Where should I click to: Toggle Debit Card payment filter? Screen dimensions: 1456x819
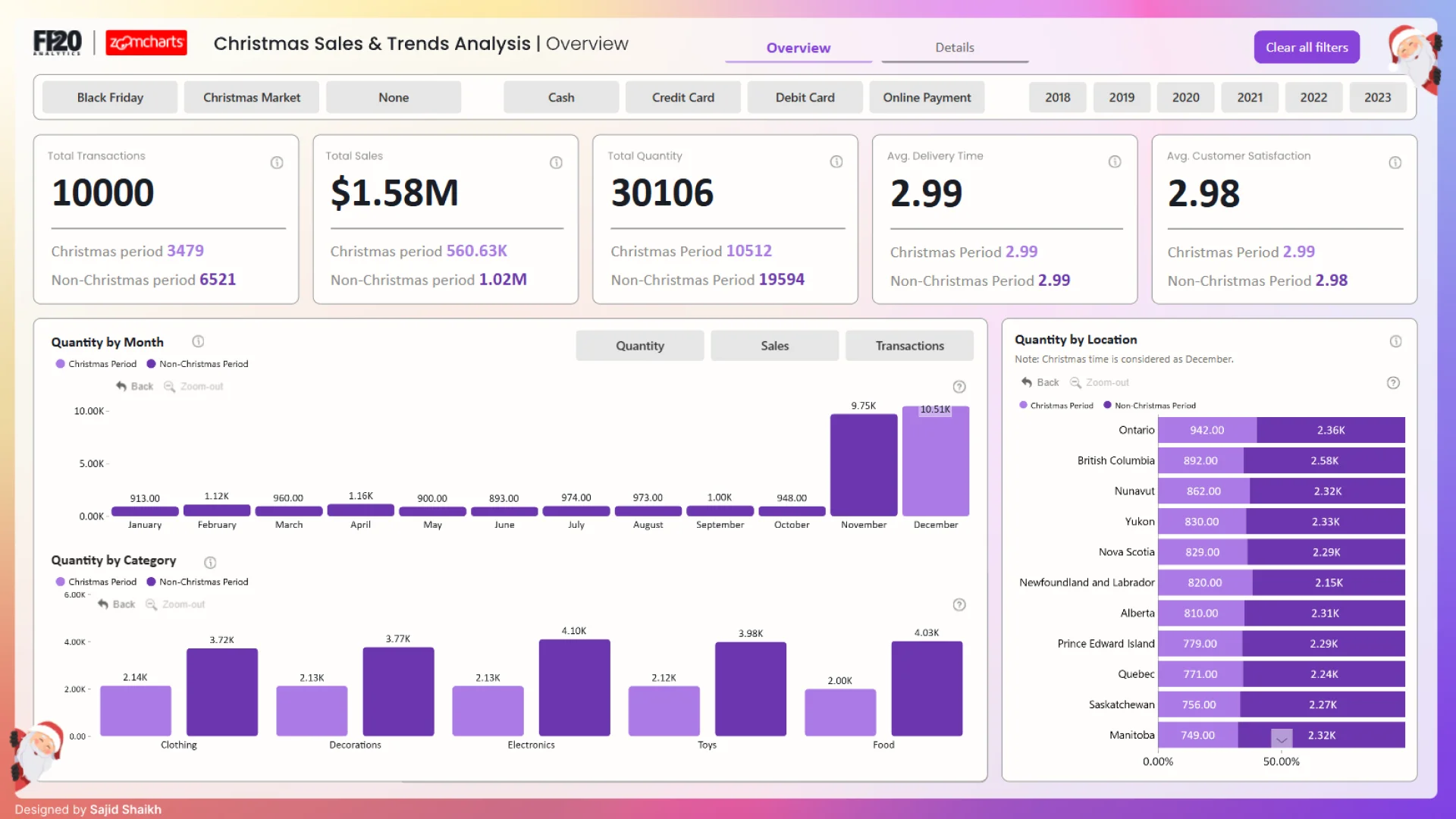[x=805, y=97]
